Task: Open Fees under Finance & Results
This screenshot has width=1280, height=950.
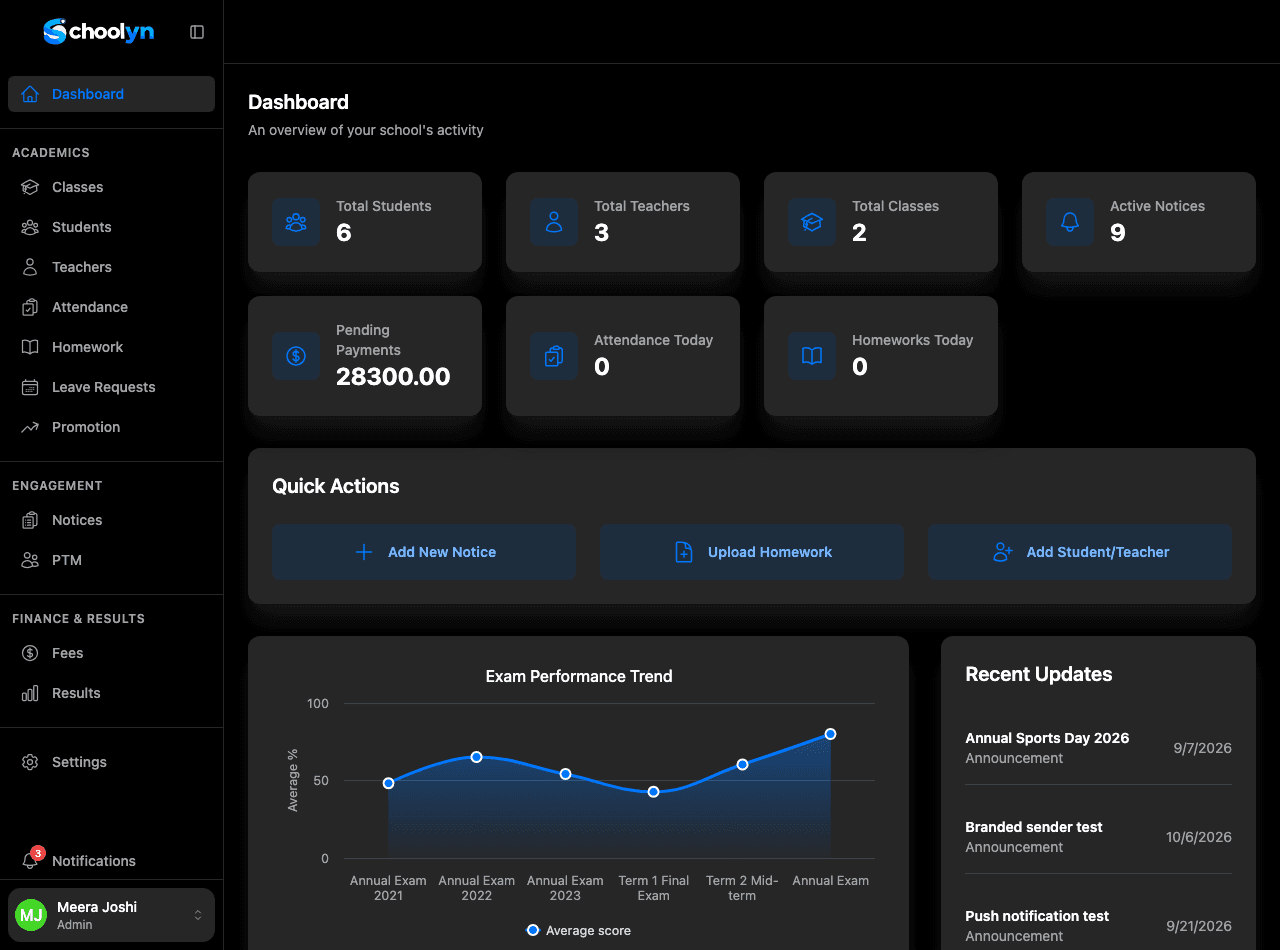Action: [x=111, y=653]
